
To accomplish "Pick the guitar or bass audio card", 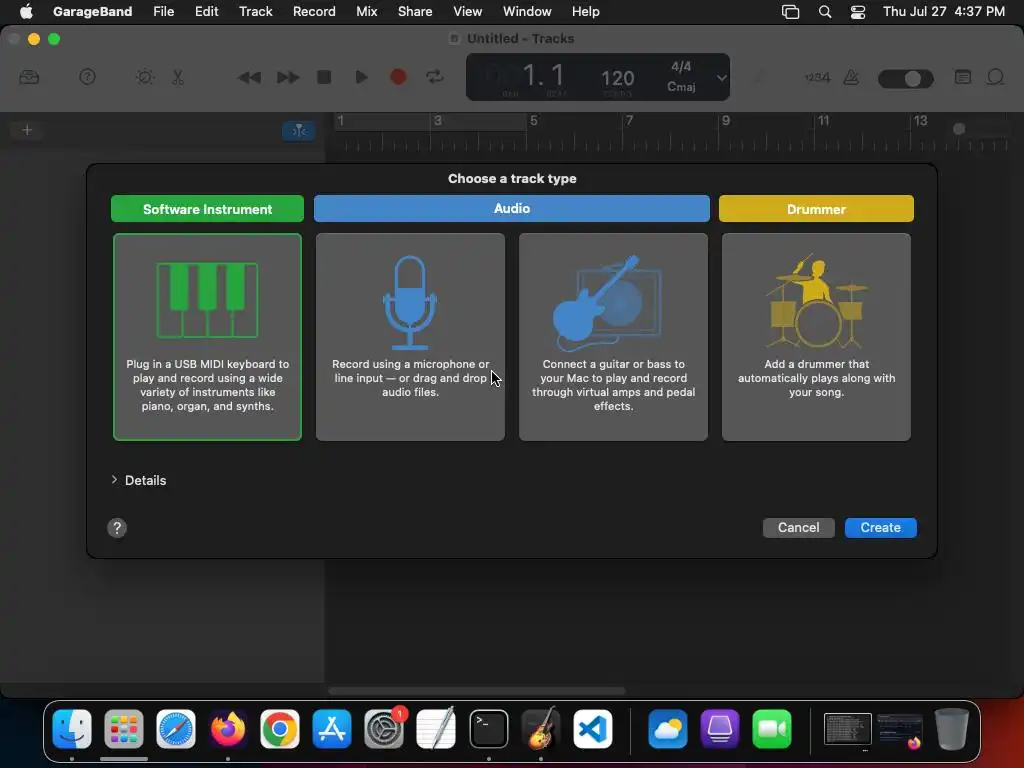I will (x=613, y=336).
